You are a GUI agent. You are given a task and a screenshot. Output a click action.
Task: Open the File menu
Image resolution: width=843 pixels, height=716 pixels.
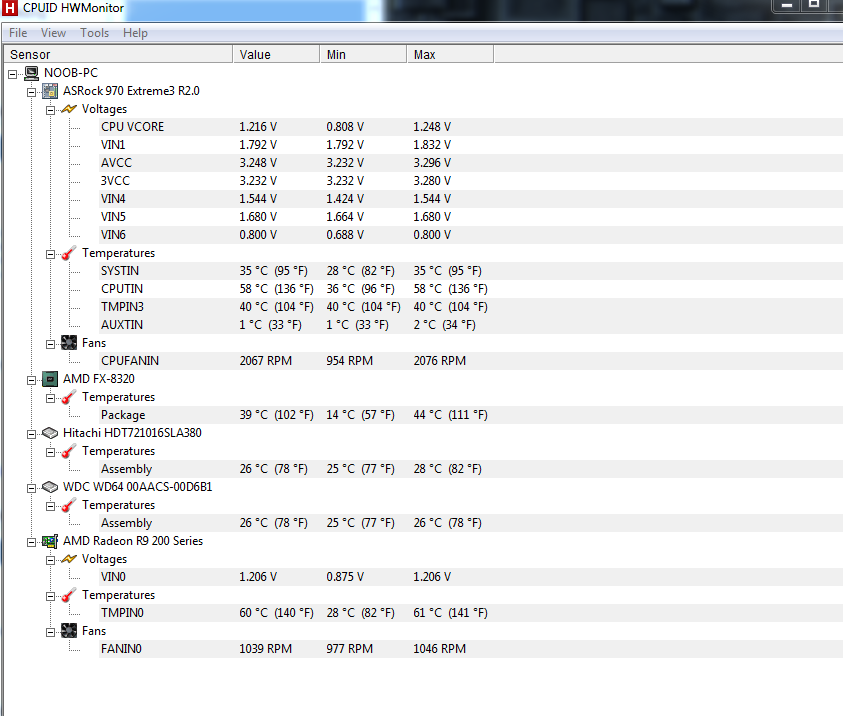[18, 33]
